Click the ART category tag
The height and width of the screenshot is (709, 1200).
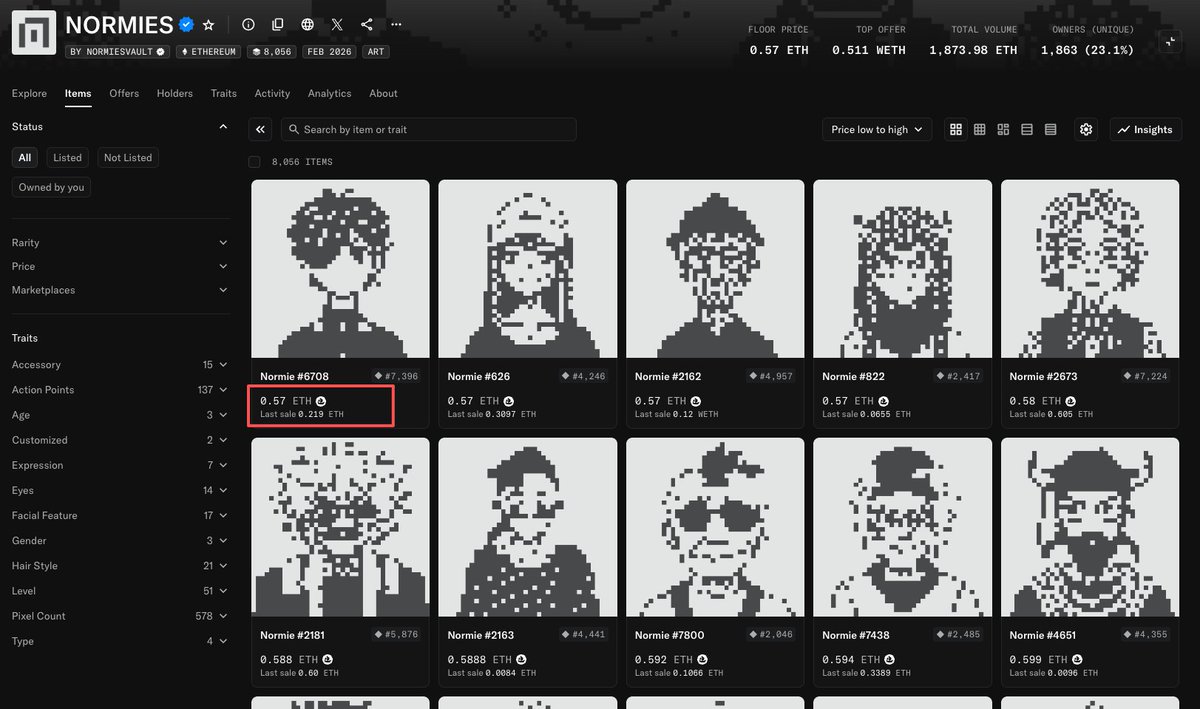(x=376, y=51)
